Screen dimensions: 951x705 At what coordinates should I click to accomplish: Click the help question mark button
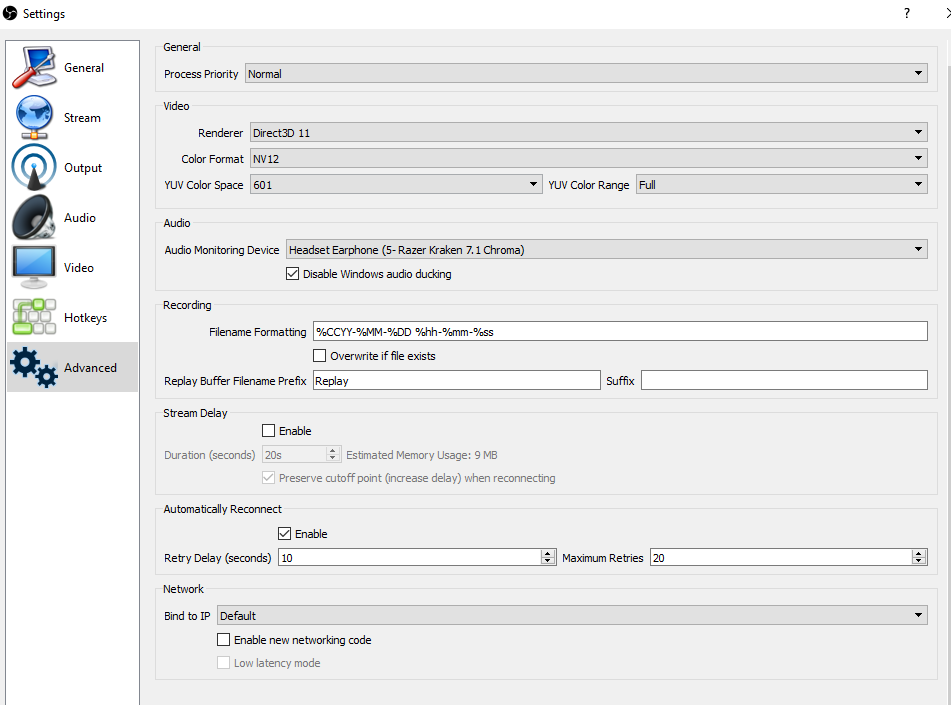pyautogui.click(x=907, y=13)
